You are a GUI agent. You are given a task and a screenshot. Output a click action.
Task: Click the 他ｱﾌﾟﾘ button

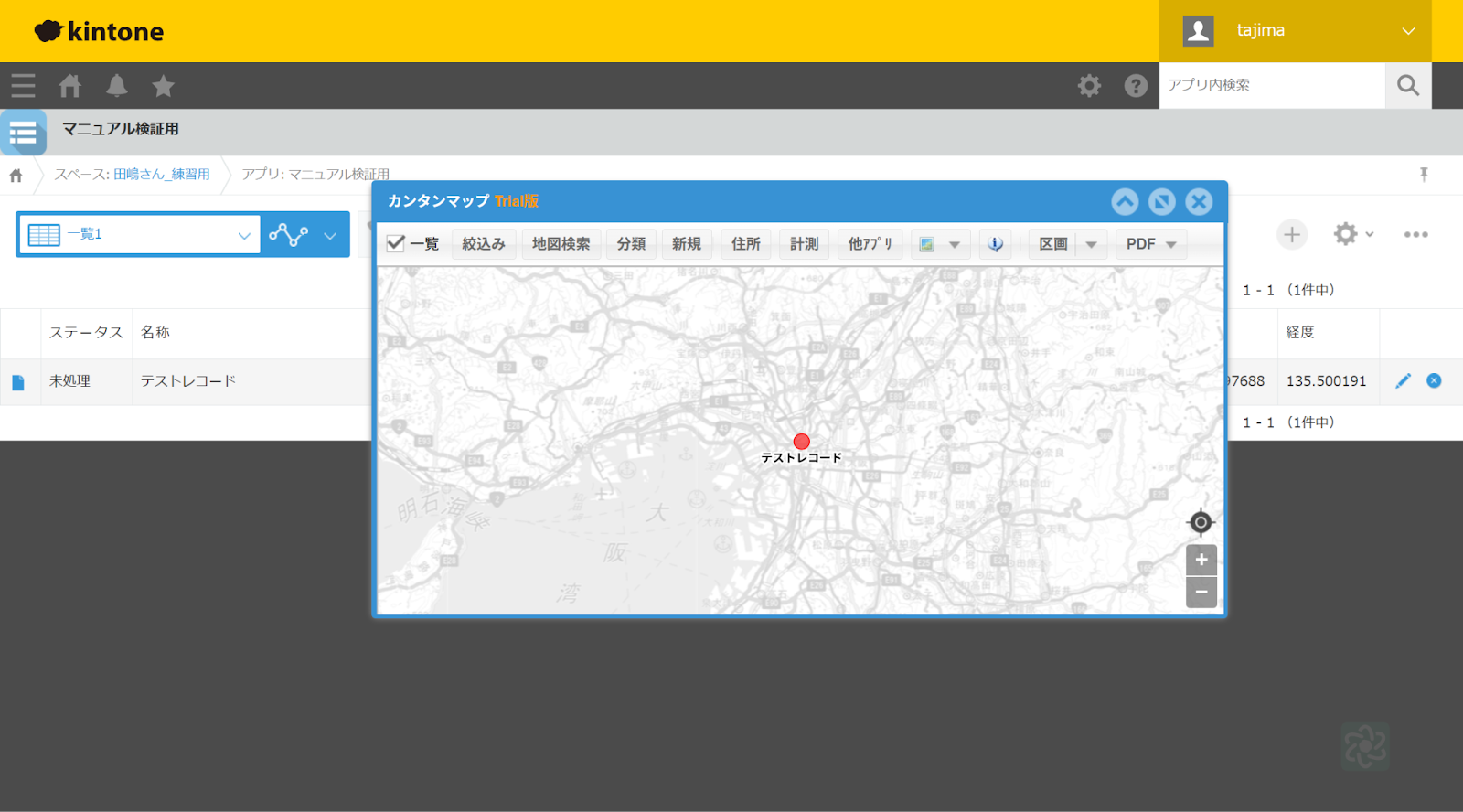pyautogui.click(x=870, y=244)
